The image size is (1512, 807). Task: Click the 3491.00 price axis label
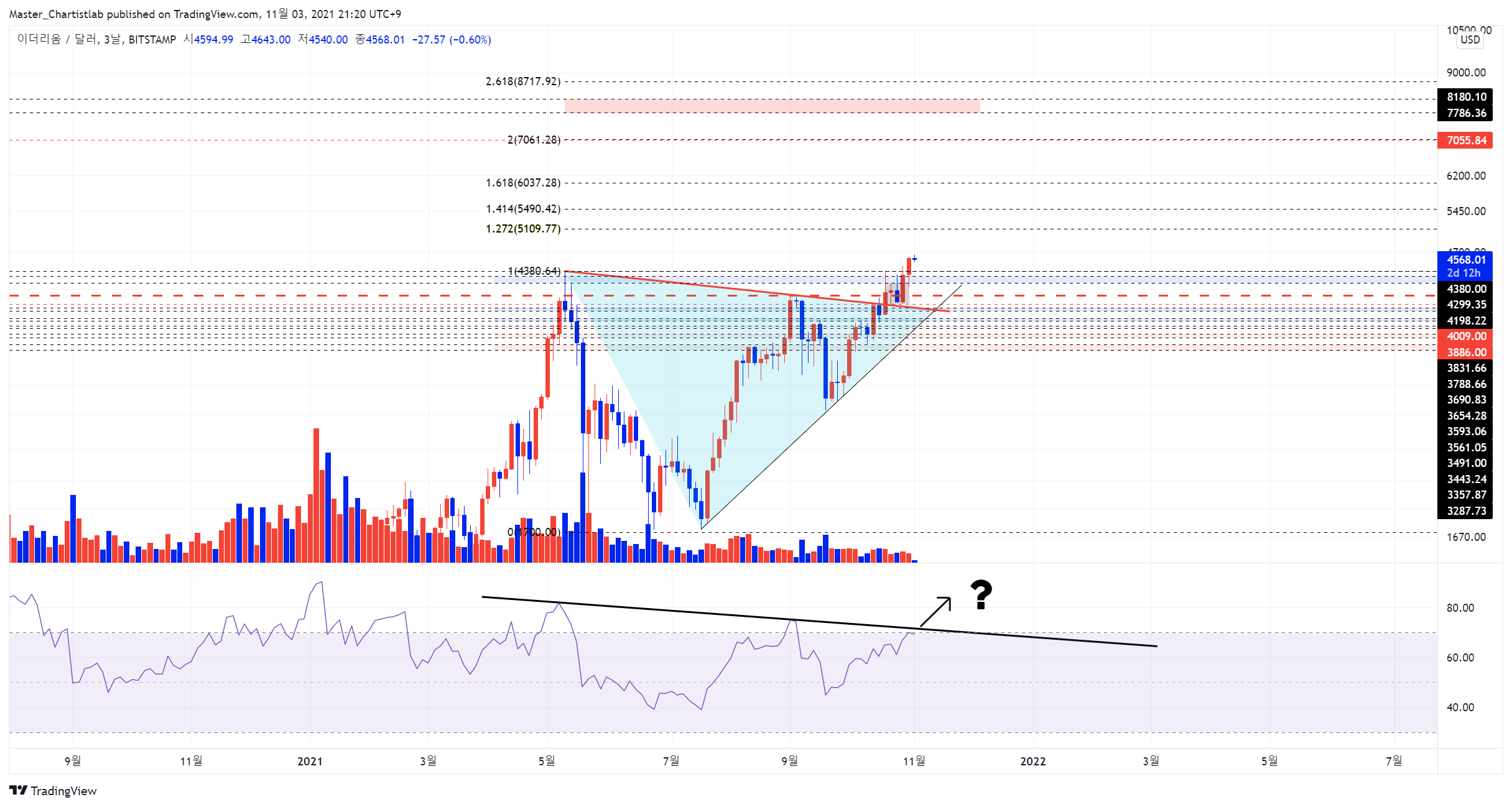(1465, 463)
